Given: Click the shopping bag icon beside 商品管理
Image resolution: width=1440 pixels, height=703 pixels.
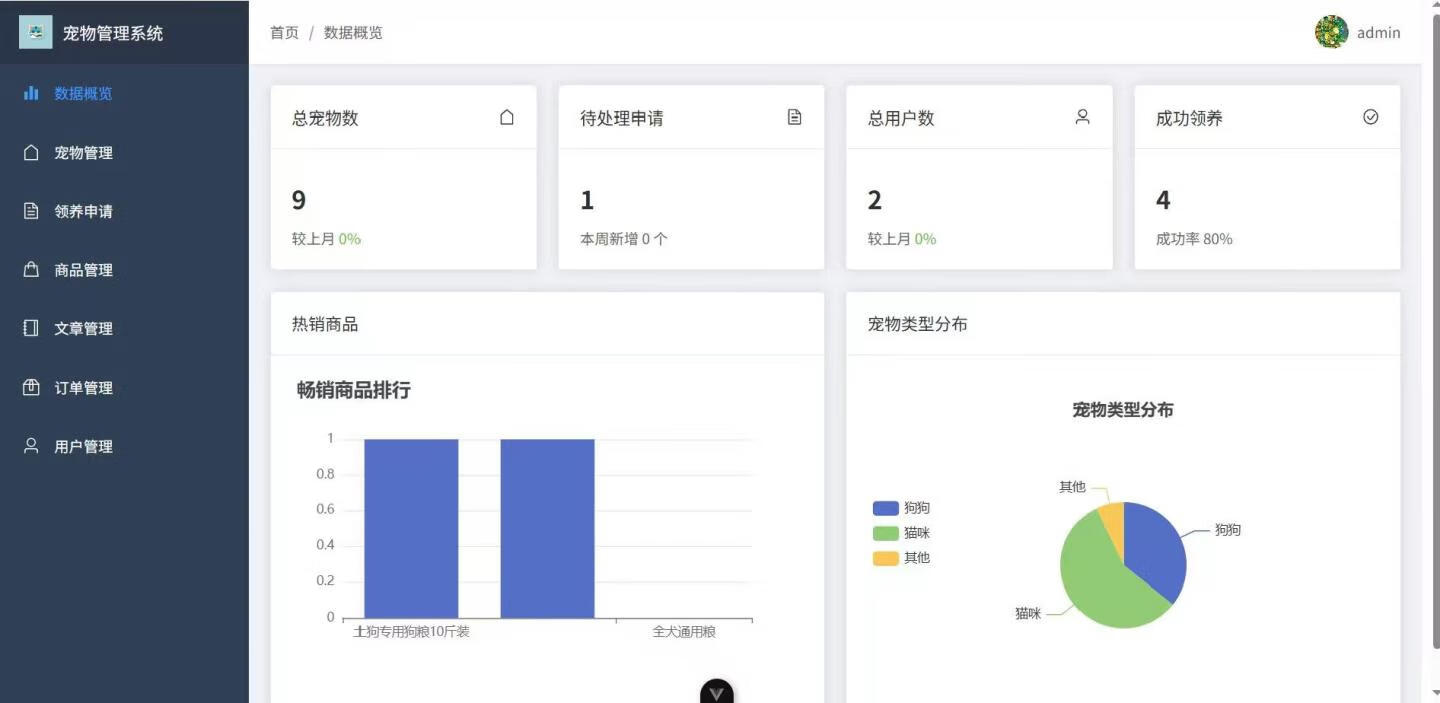Looking at the screenshot, I should tap(31, 270).
